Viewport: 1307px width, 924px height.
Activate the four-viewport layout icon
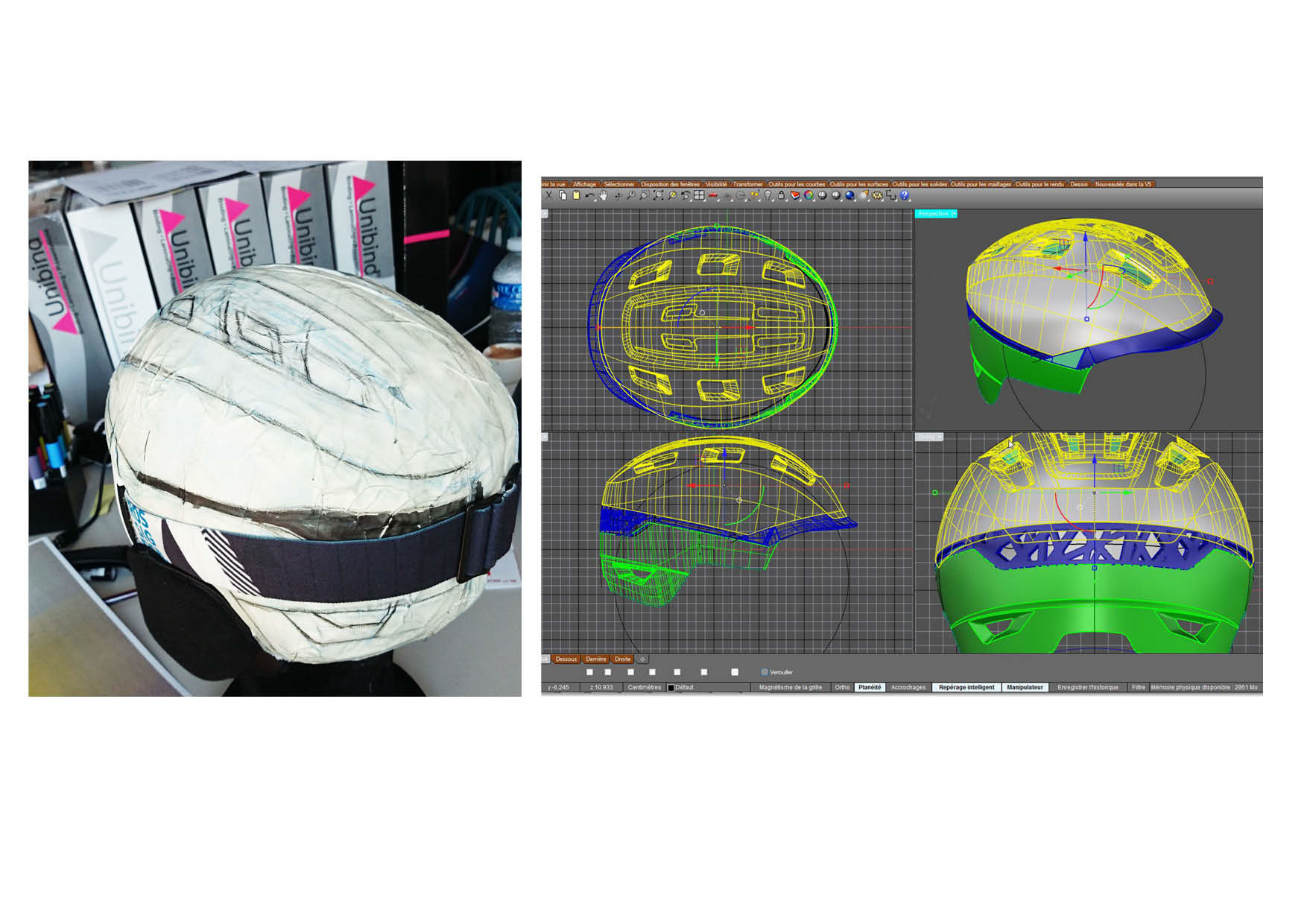[699, 195]
